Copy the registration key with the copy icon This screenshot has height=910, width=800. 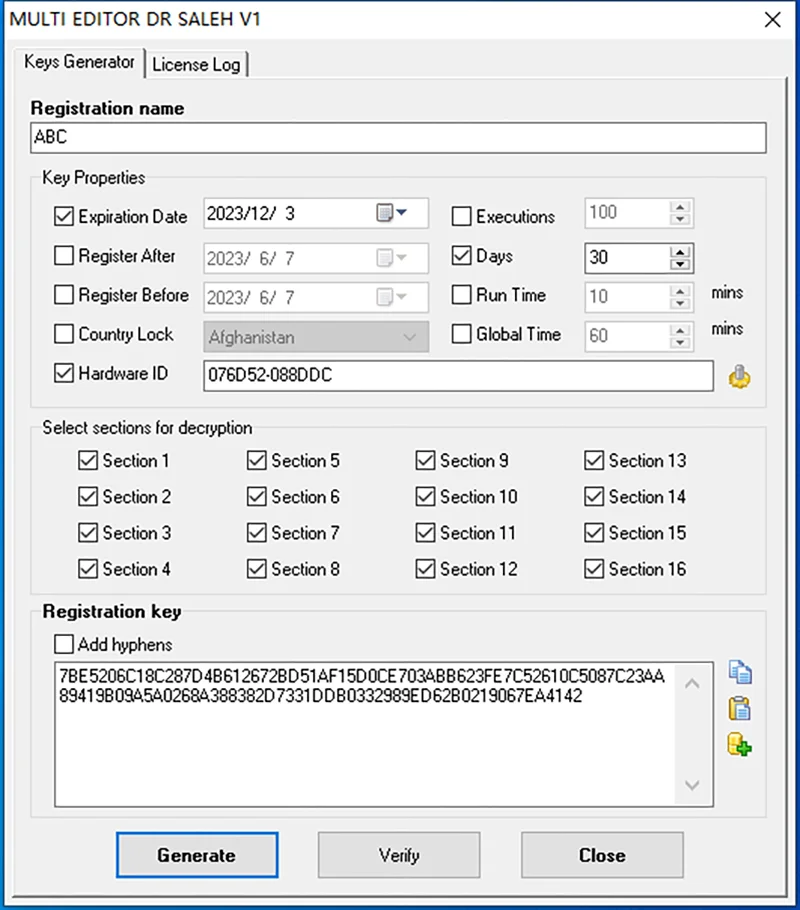pos(740,673)
